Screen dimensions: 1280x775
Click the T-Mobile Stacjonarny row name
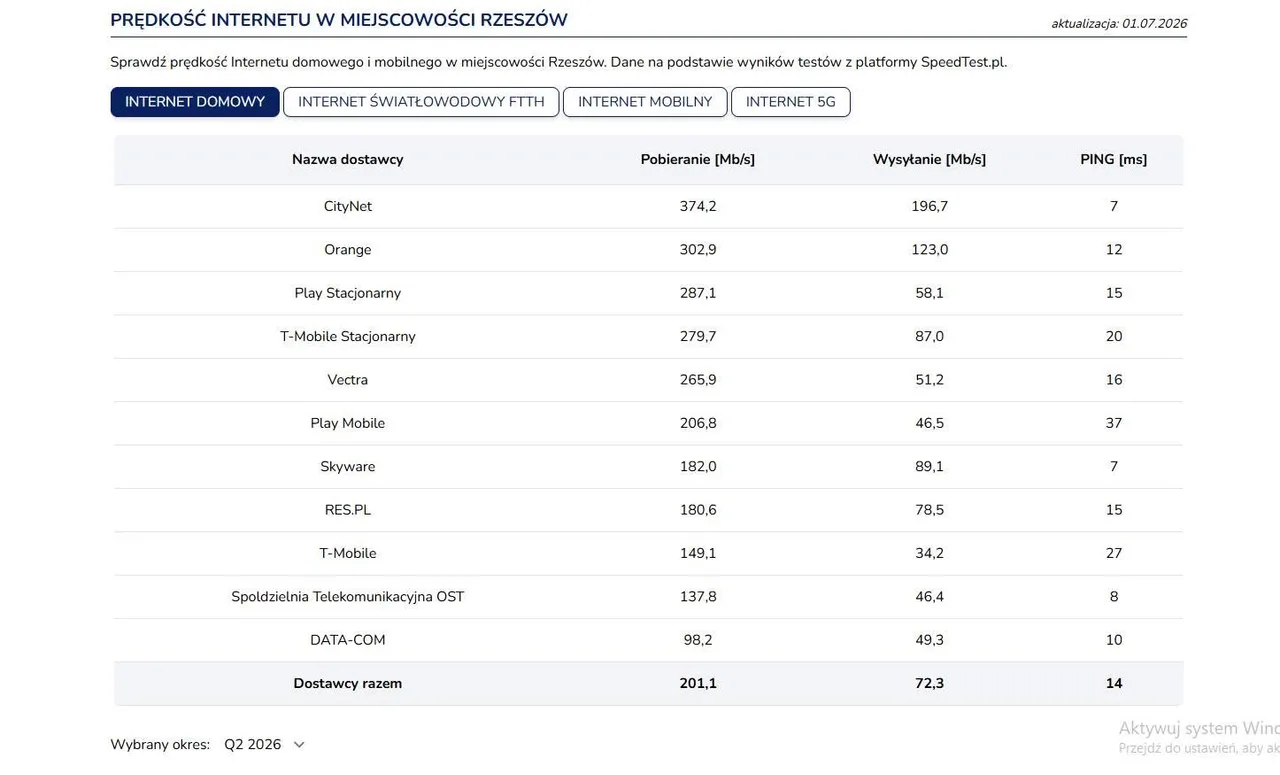(348, 336)
